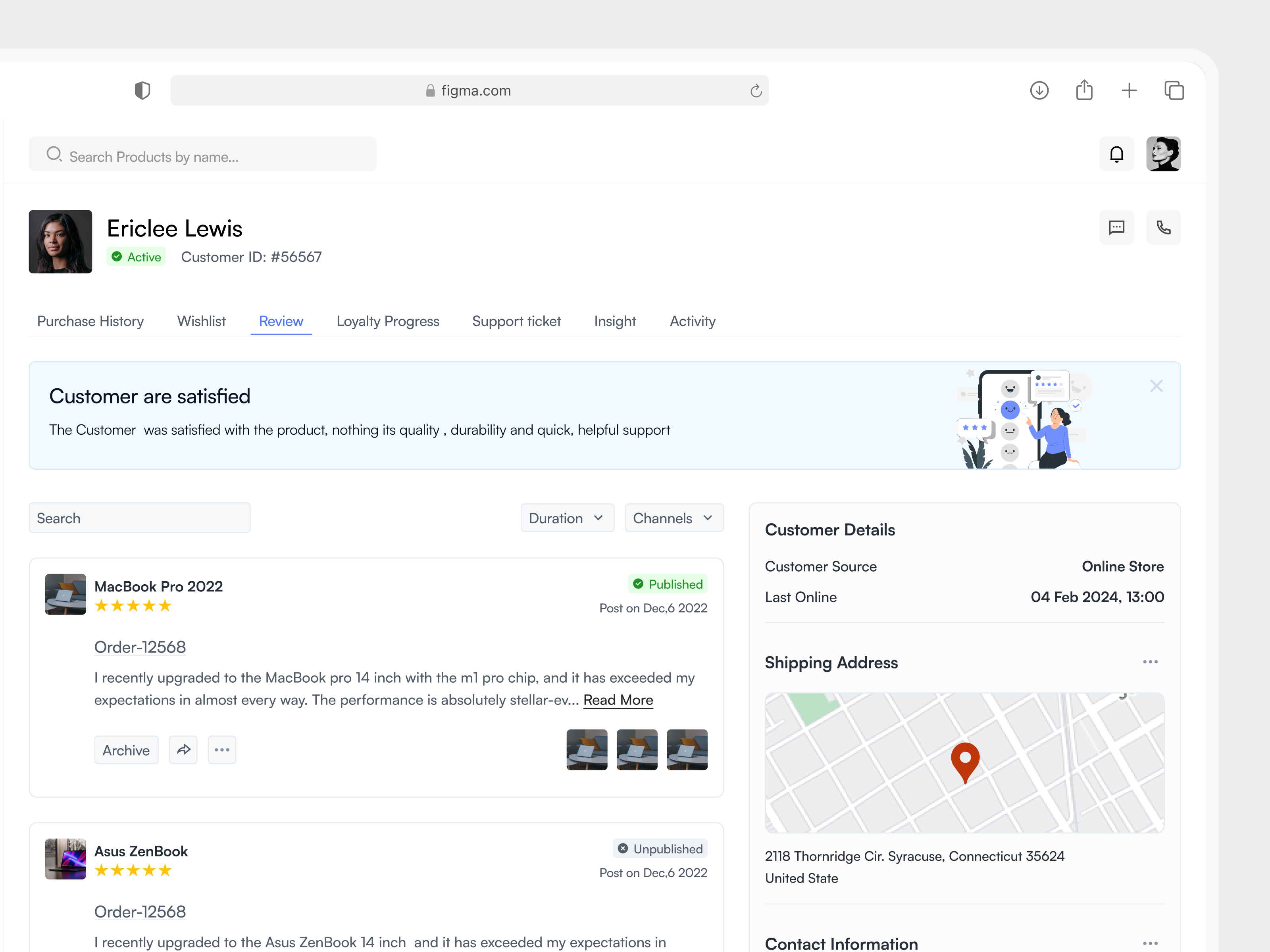Switch to the Purchase History tab
1270x952 pixels.
(90, 321)
